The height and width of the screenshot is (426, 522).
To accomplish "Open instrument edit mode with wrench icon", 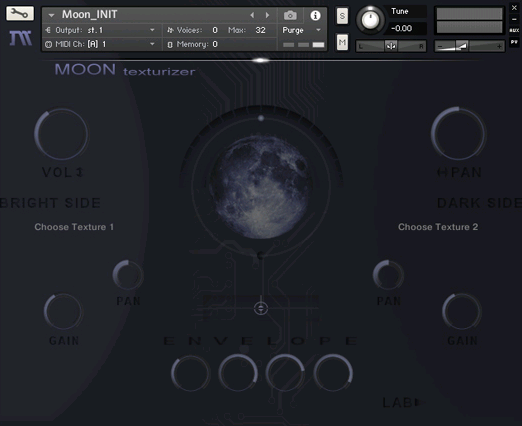I will 20,13.
